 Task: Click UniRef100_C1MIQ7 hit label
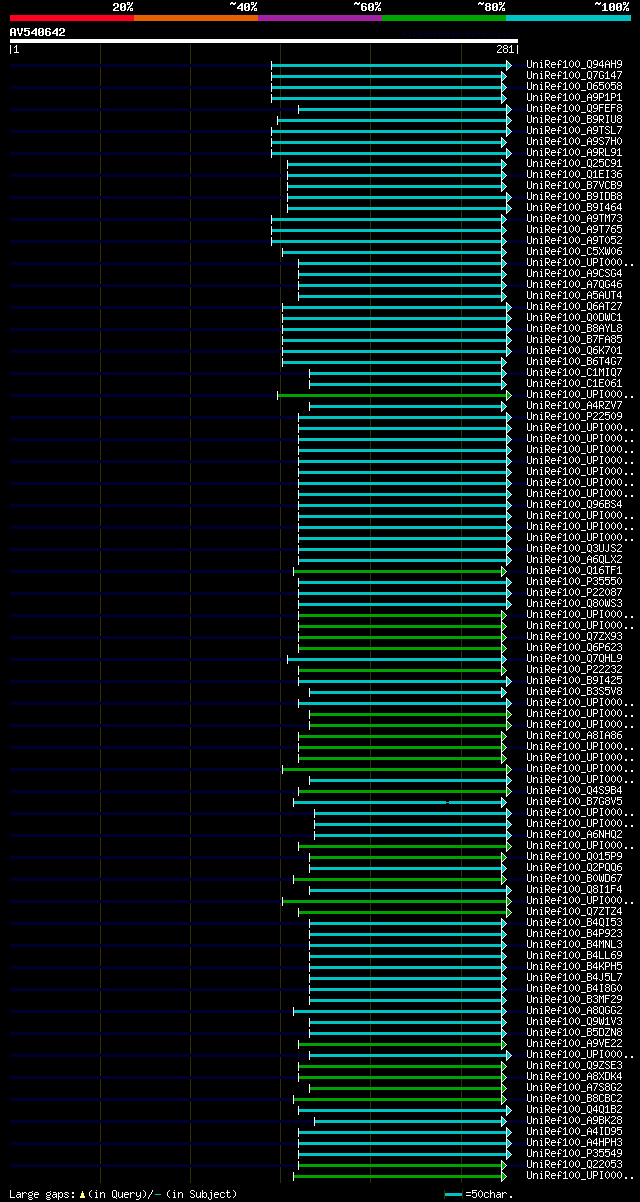tap(574, 372)
